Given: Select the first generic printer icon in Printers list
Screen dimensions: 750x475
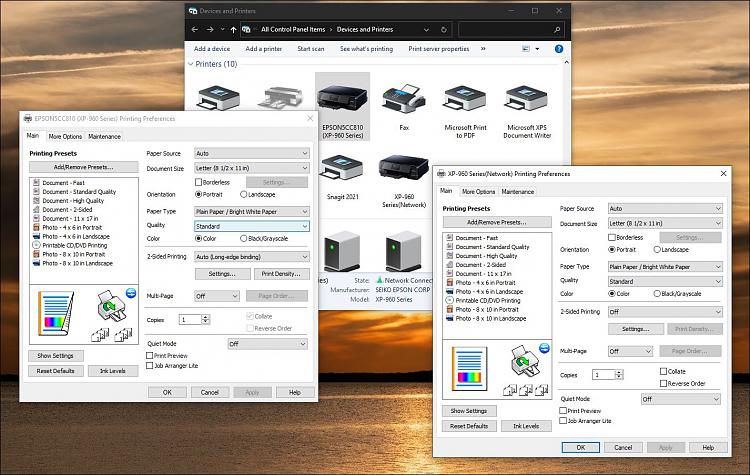Looking at the screenshot, I should [218, 98].
